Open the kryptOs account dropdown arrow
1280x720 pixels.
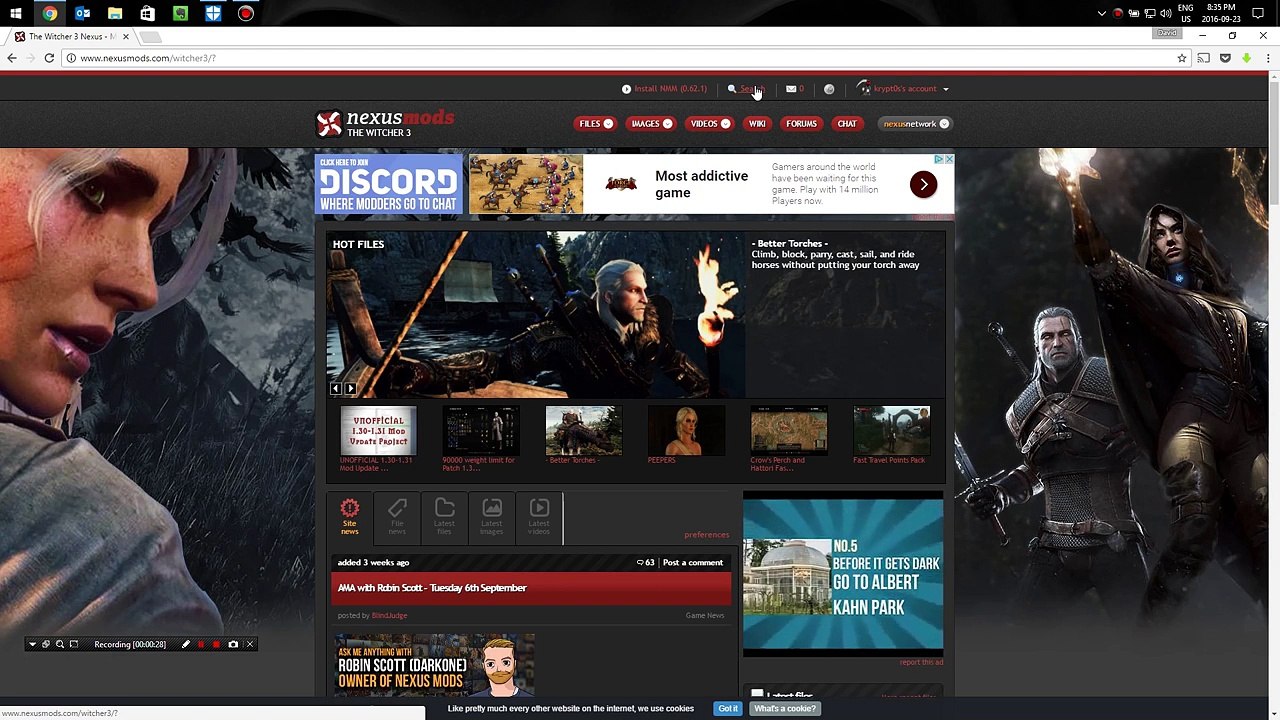click(945, 89)
